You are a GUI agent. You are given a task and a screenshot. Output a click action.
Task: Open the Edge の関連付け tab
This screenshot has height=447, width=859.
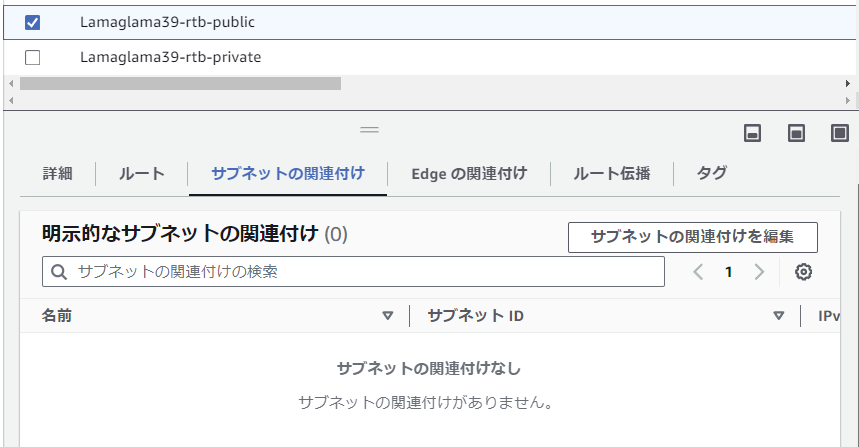[x=469, y=174]
